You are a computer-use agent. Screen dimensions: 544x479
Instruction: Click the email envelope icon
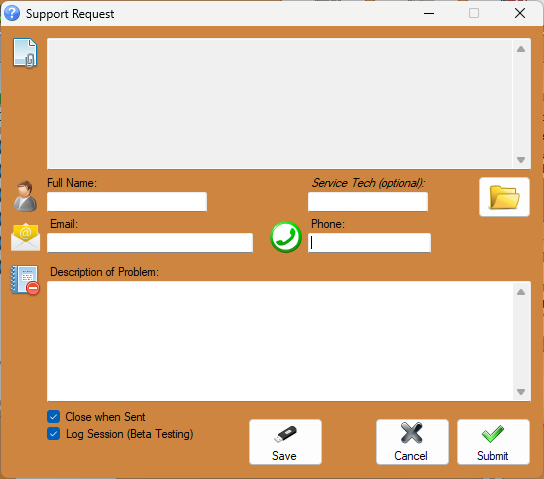25,237
